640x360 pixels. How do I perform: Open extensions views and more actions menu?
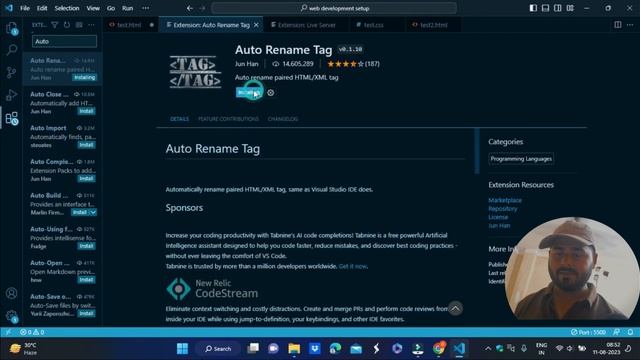[x=91, y=25]
